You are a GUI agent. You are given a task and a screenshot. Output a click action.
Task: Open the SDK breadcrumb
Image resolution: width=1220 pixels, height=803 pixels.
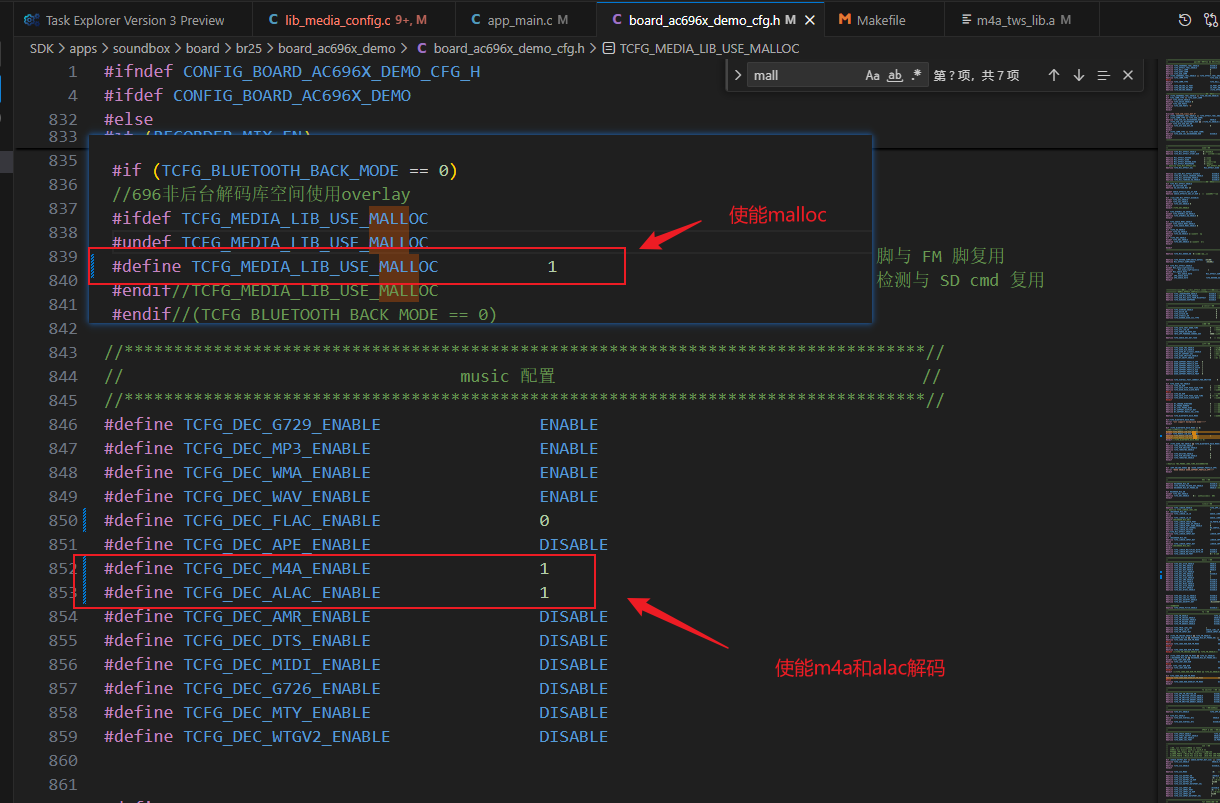click(x=42, y=48)
